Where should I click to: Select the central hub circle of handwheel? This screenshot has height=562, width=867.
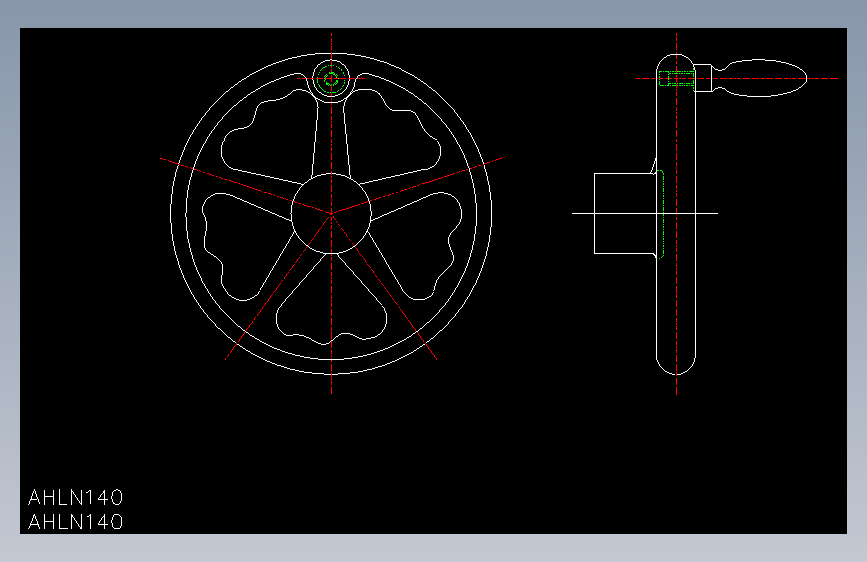point(331,213)
